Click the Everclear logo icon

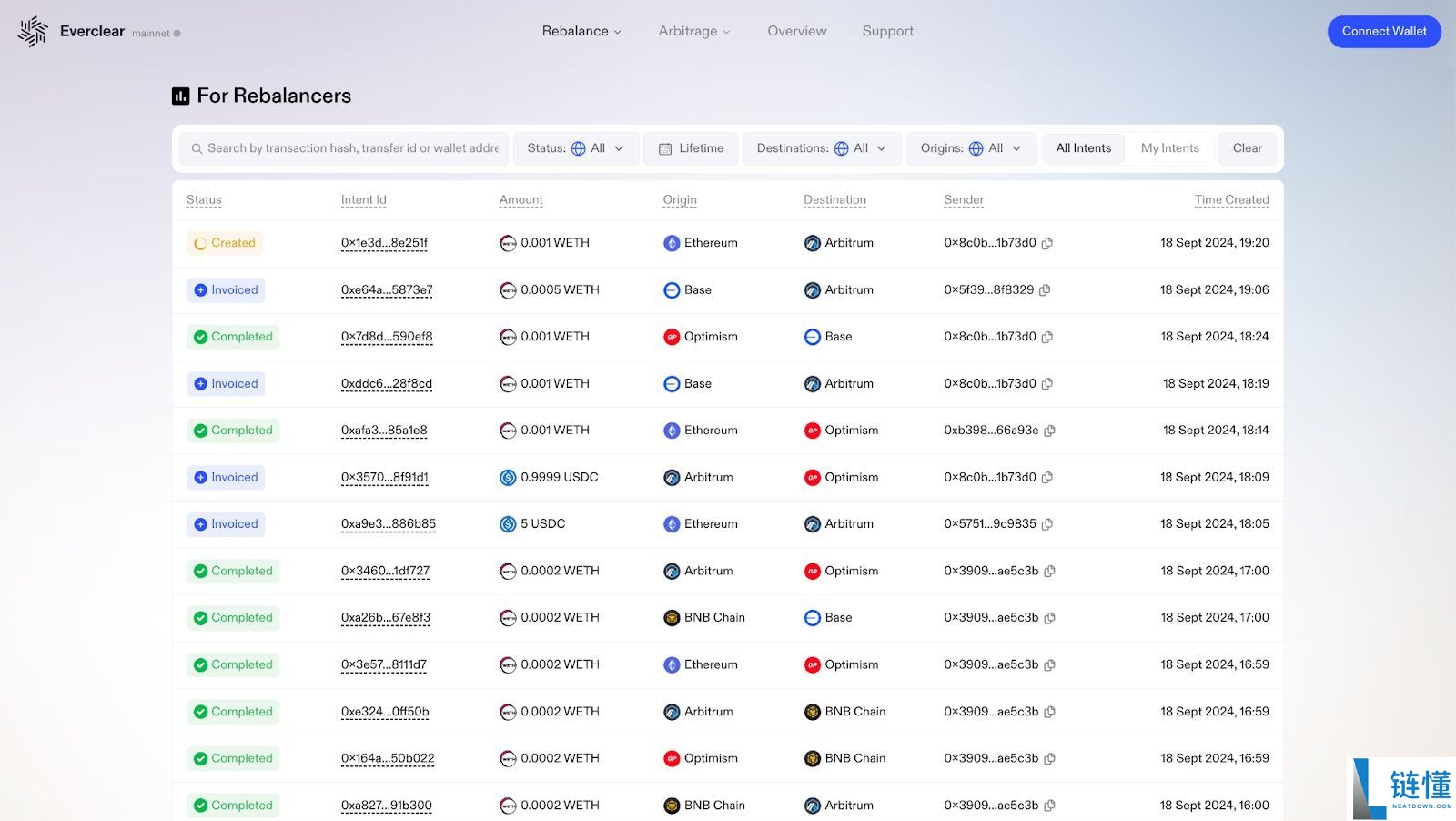[x=33, y=31]
